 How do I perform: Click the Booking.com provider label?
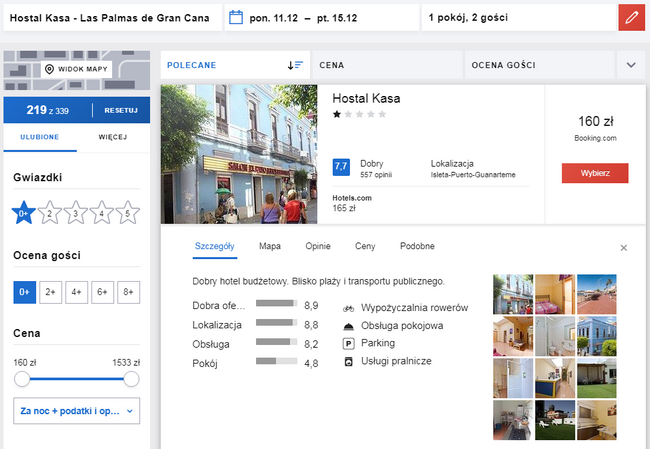point(595,138)
